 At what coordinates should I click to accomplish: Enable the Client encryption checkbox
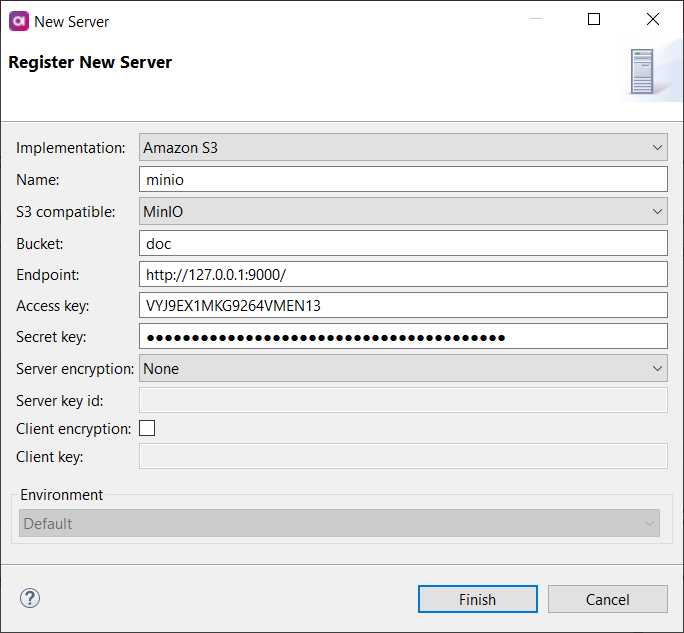(147, 428)
